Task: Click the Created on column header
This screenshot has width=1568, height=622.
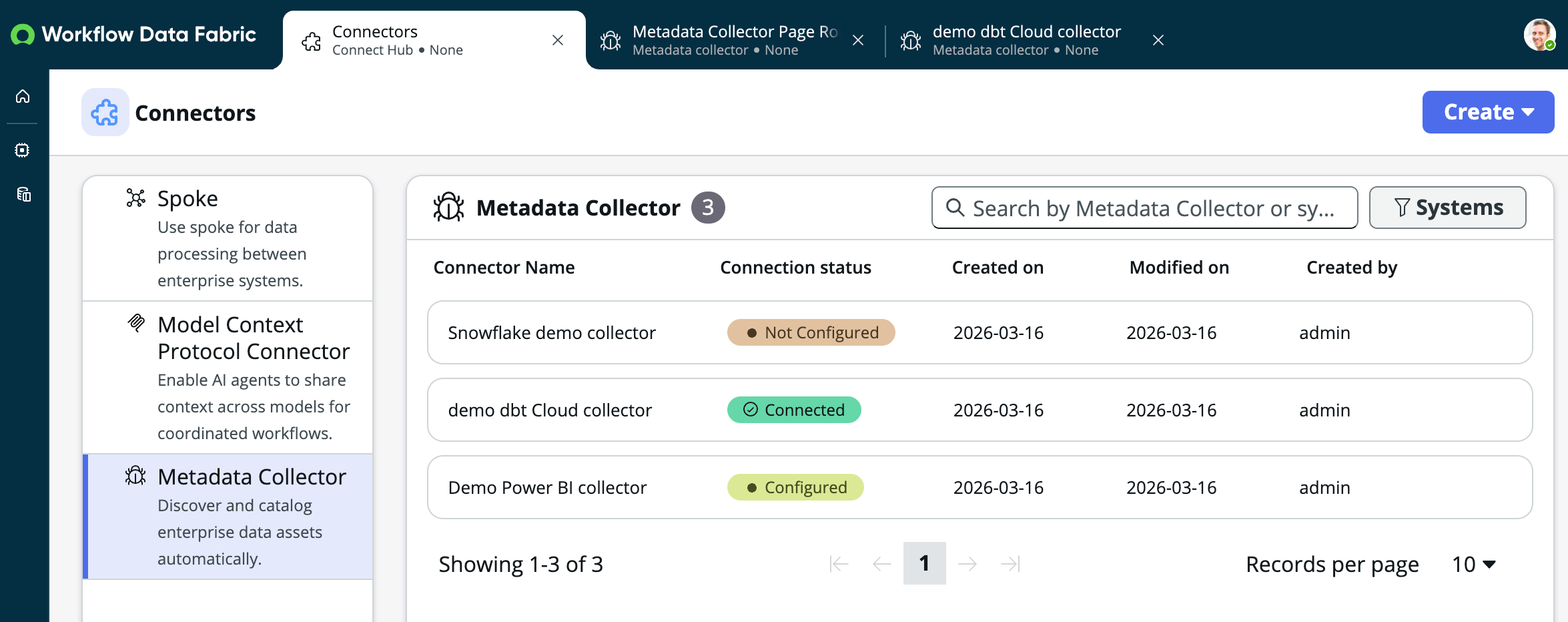Action: (x=998, y=268)
